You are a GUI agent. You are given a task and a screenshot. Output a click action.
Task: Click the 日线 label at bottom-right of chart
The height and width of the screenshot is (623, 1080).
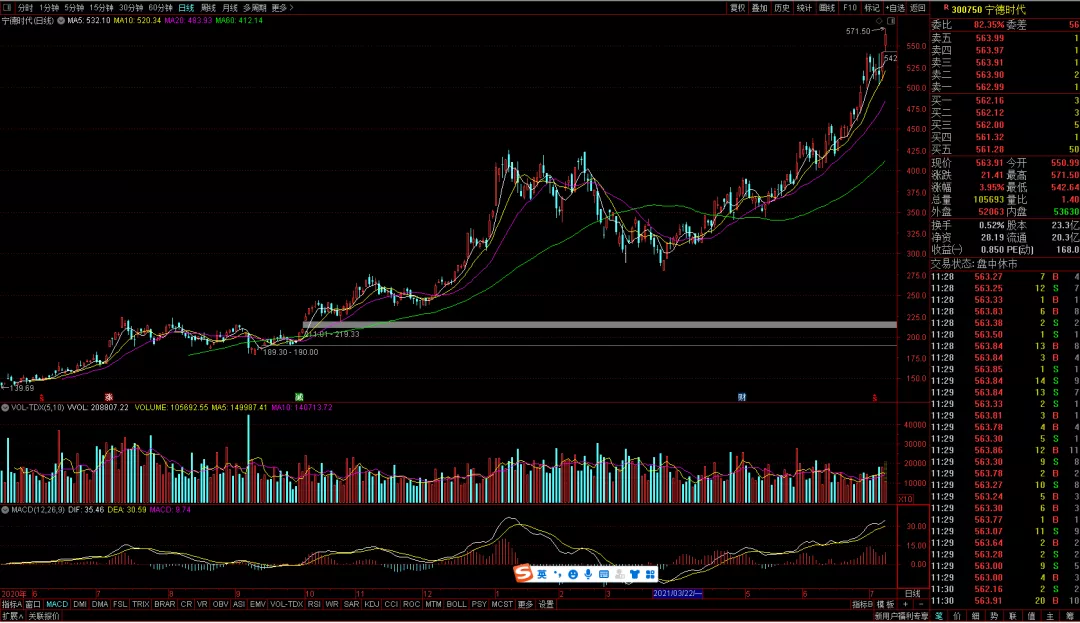click(x=913, y=593)
